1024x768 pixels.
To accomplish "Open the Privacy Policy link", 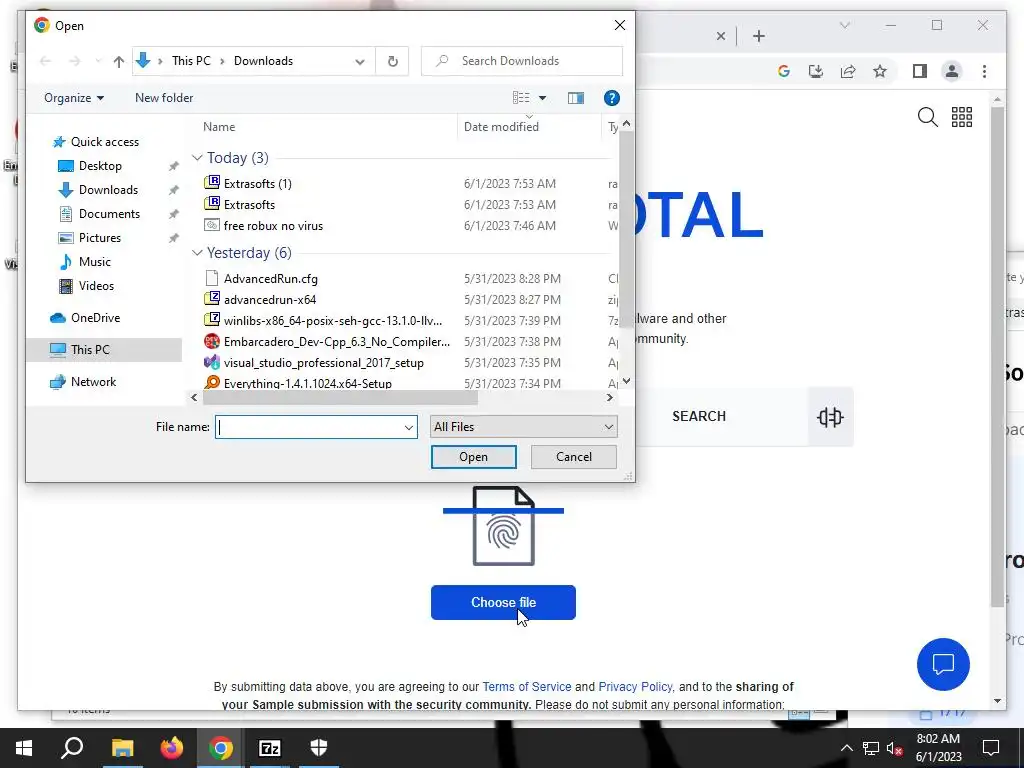I will (635, 687).
